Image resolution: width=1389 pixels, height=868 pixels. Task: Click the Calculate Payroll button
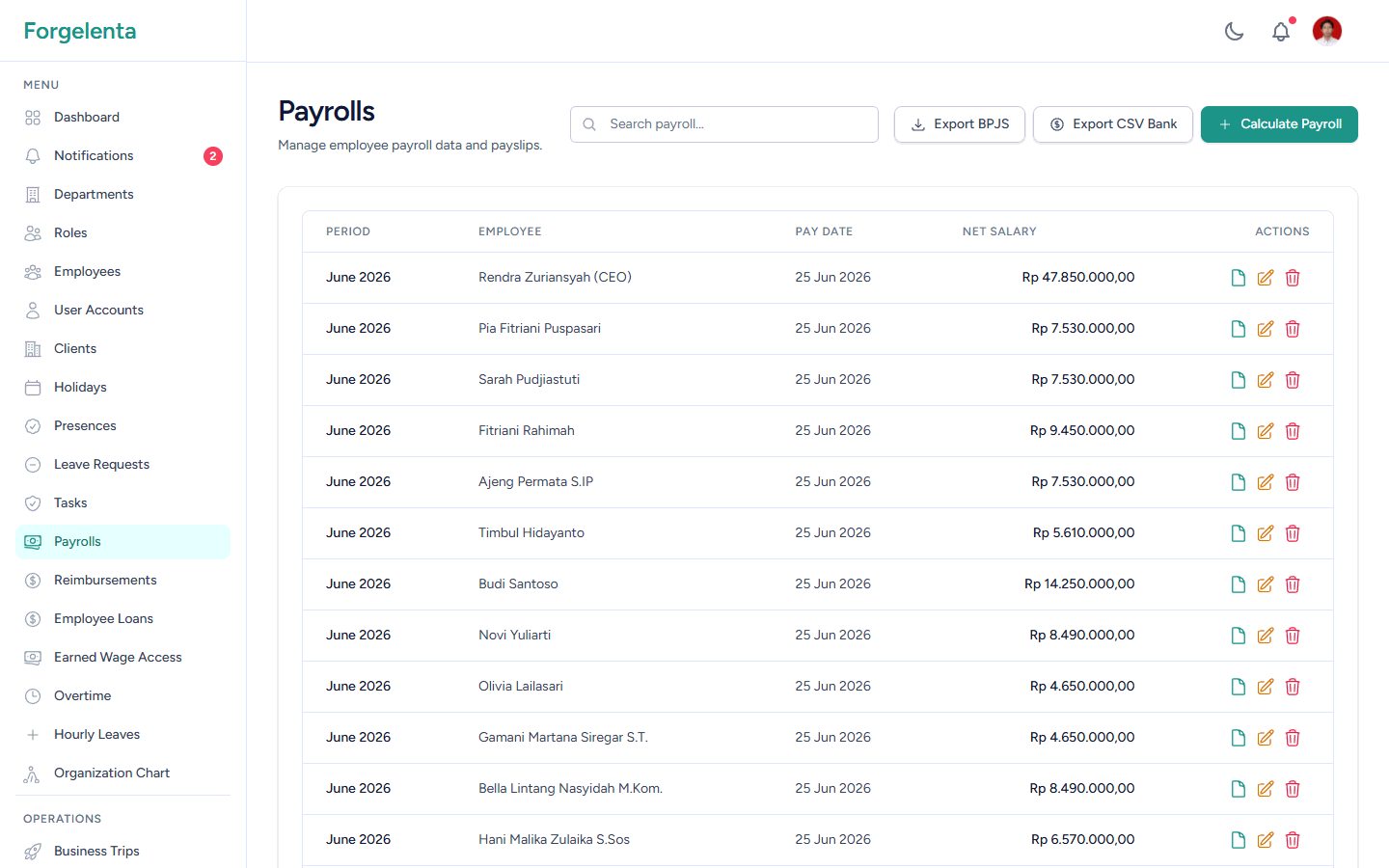[1279, 124]
